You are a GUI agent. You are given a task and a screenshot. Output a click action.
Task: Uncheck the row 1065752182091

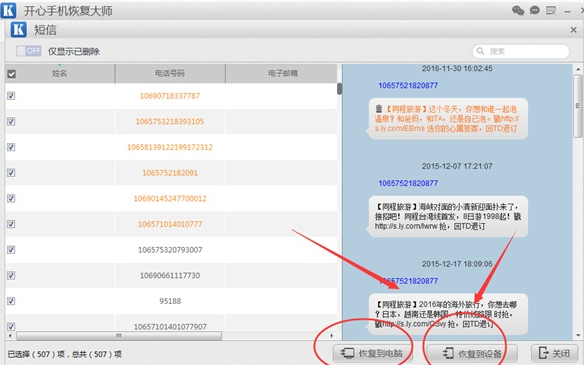[x=11, y=173]
